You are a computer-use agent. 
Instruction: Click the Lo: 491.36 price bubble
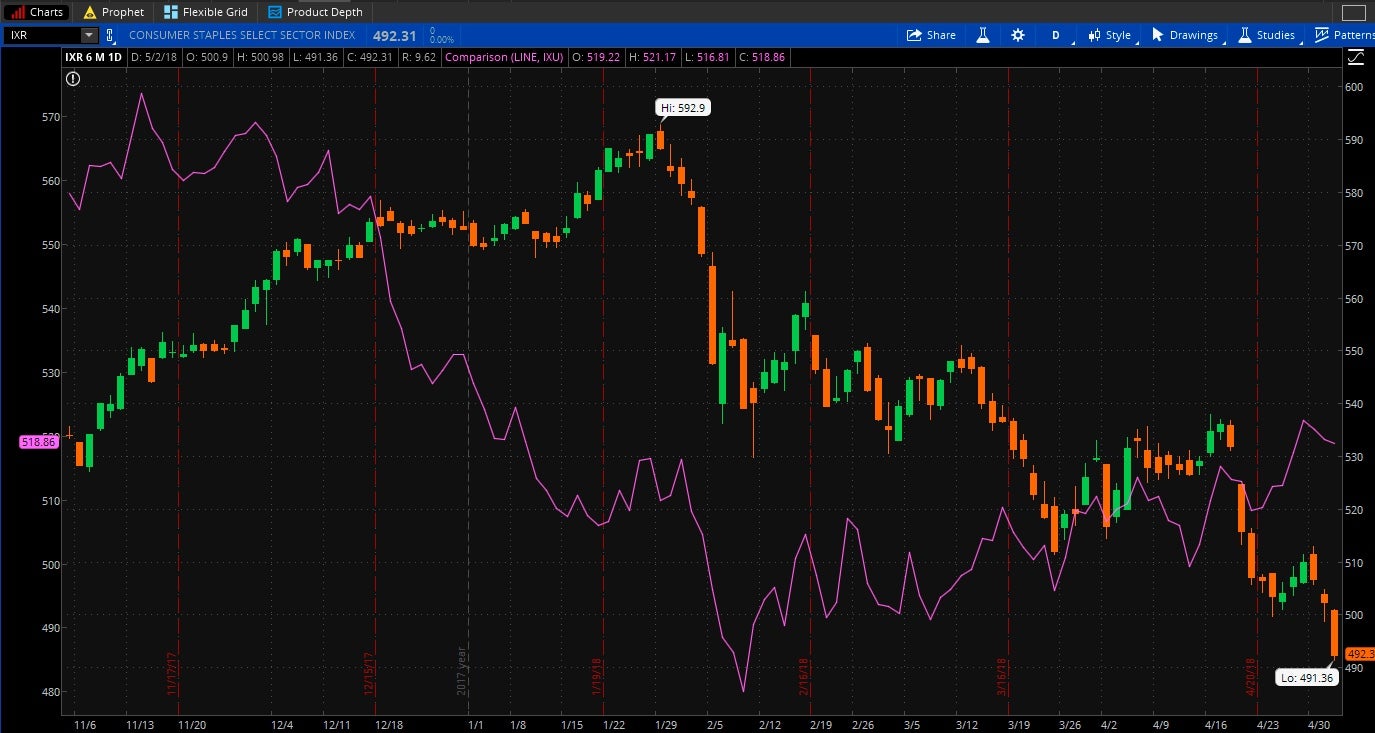(x=1307, y=677)
